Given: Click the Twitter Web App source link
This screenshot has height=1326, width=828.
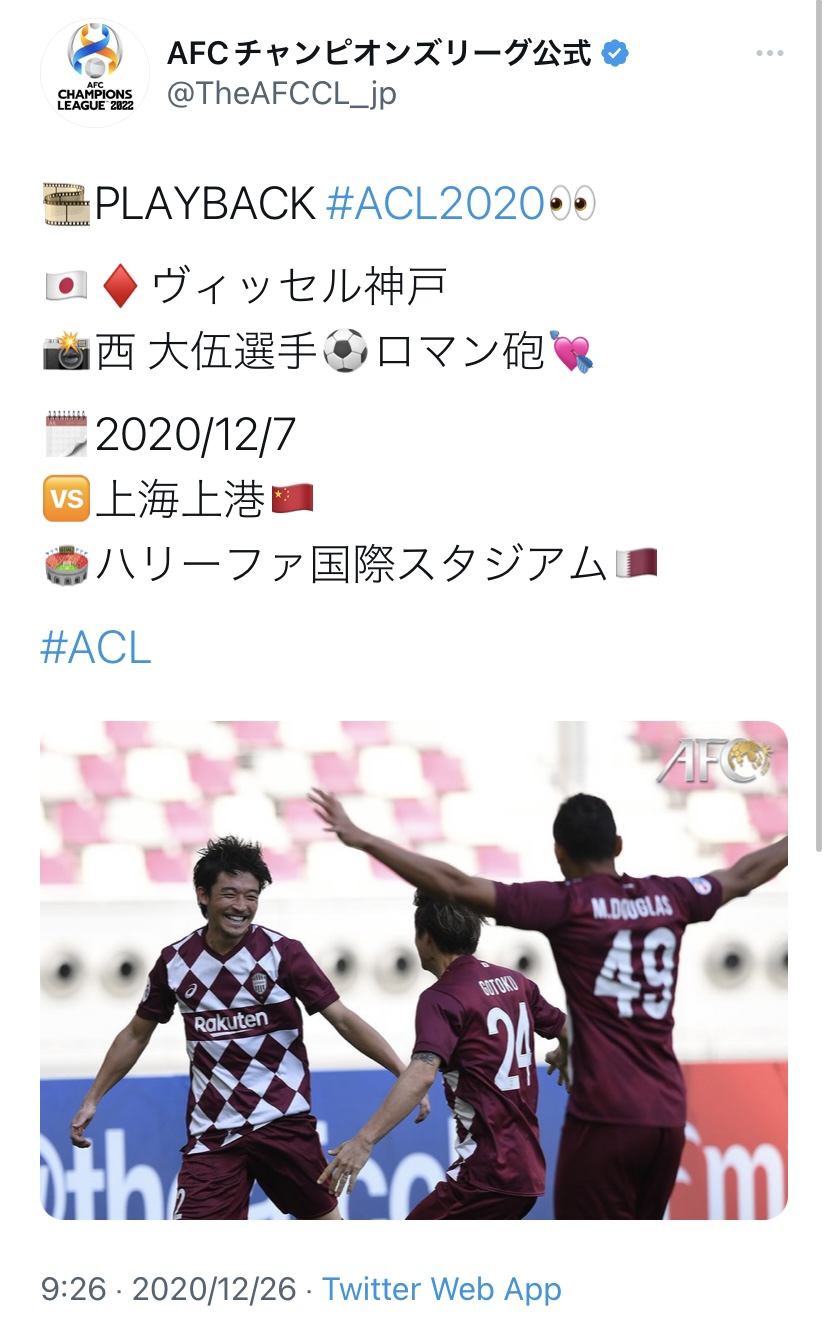Looking at the screenshot, I should pyautogui.click(x=442, y=1289).
